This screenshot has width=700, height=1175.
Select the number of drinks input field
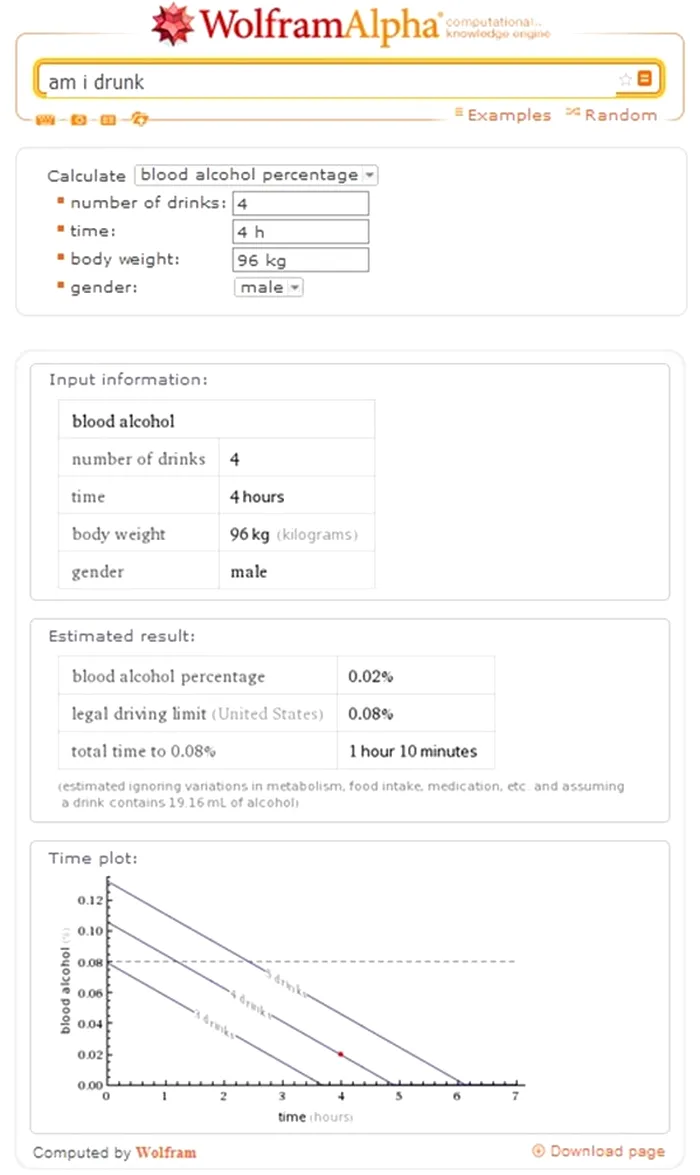coord(302,203)
